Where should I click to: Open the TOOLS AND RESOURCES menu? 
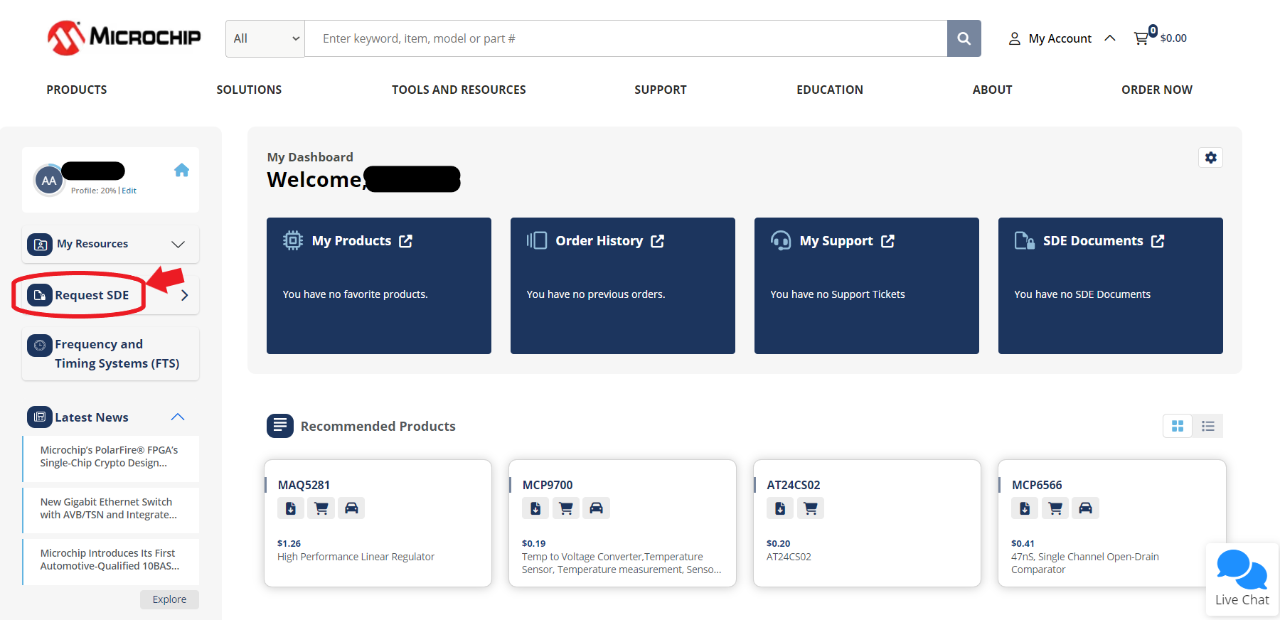458,89
